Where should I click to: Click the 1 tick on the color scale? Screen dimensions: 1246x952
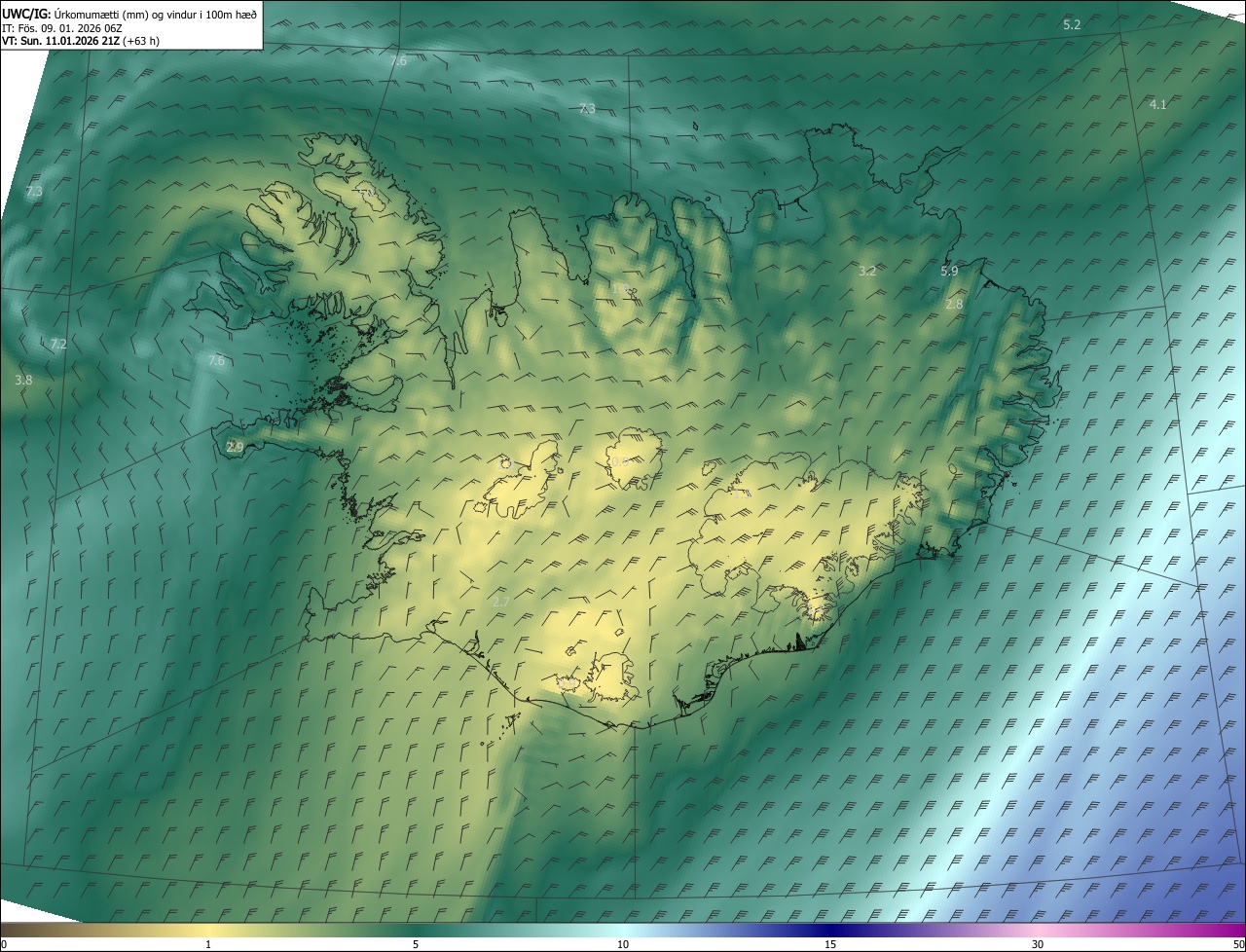click(208, 944)
